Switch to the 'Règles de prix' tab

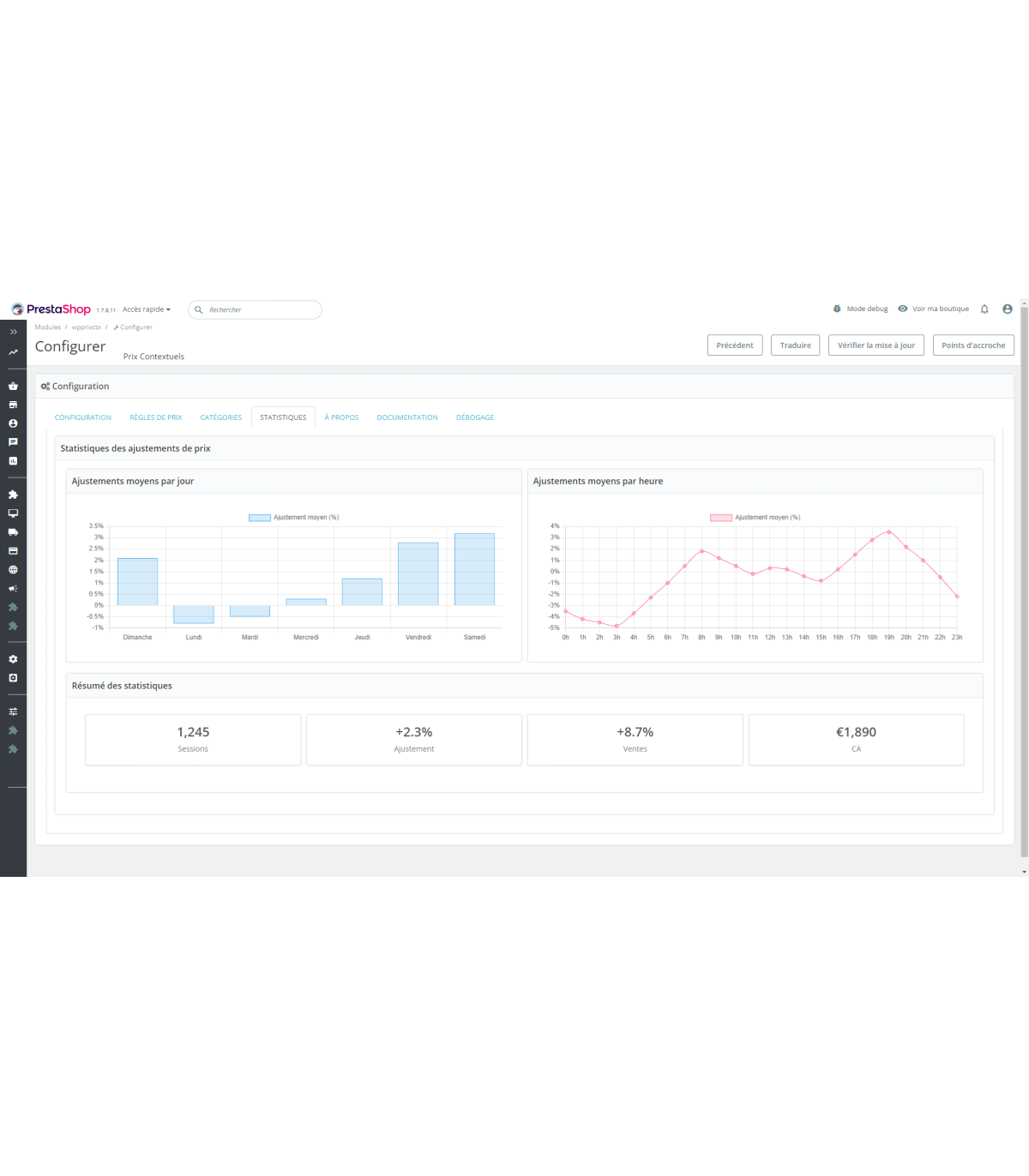[156, 417]
